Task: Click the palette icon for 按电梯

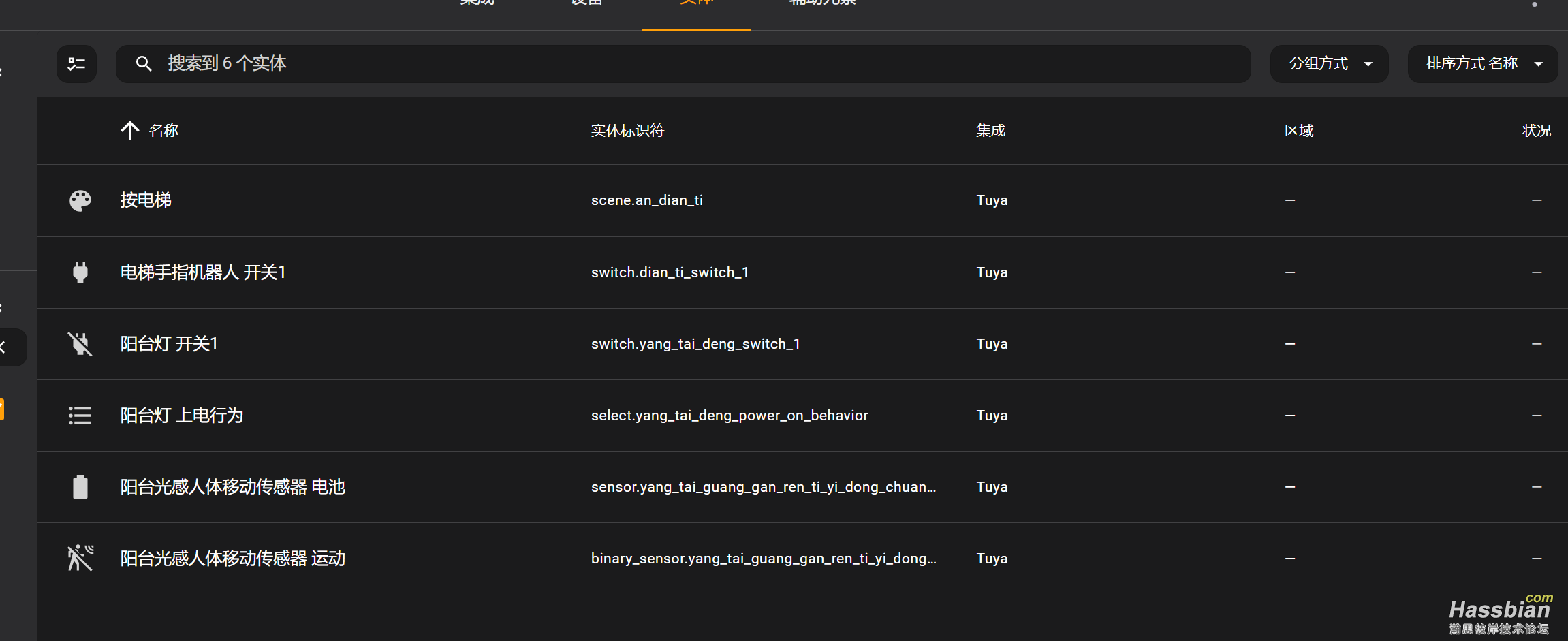Action: (80, 200)
